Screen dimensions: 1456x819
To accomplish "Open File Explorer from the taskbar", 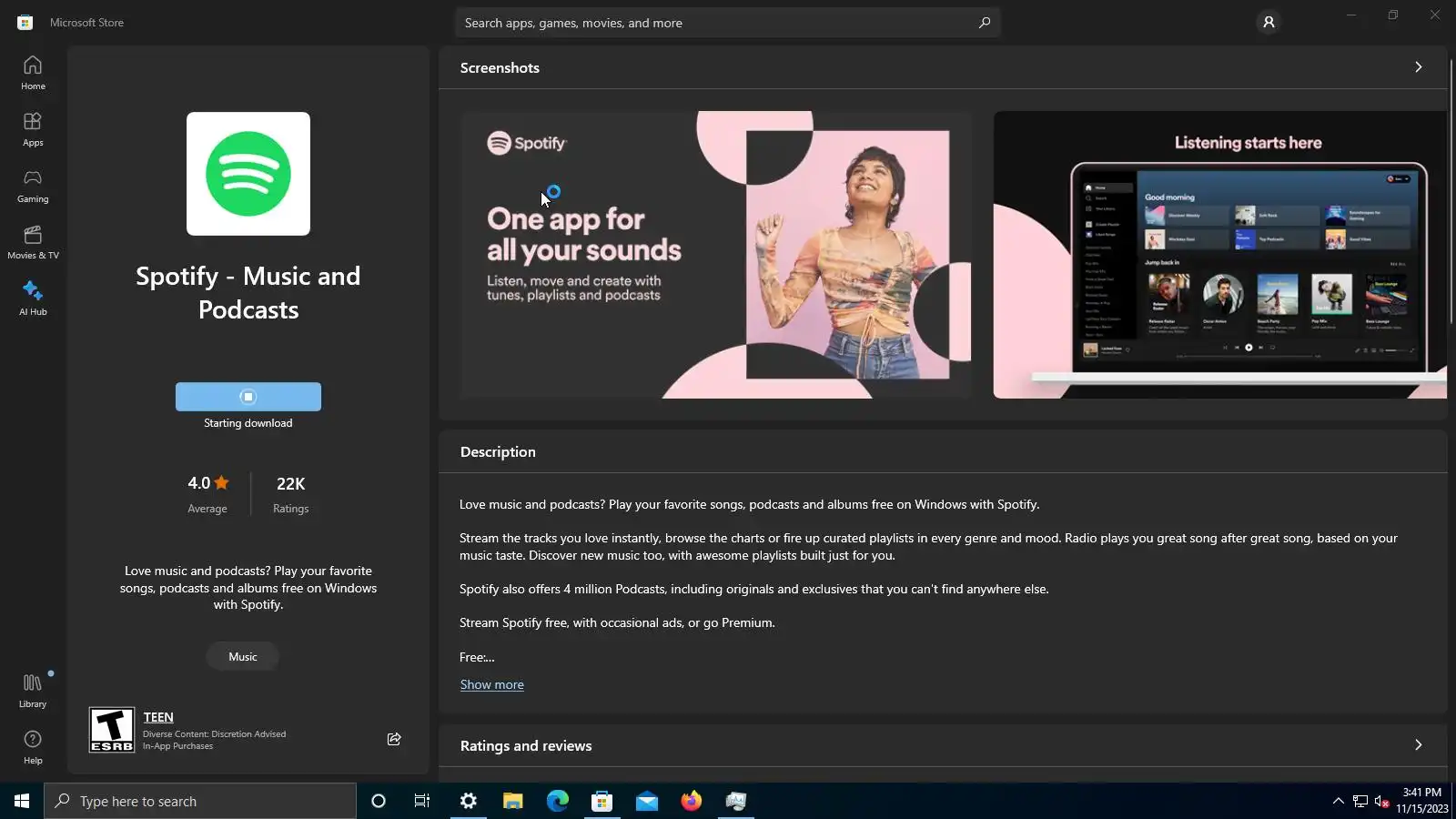I will [513, 801].
